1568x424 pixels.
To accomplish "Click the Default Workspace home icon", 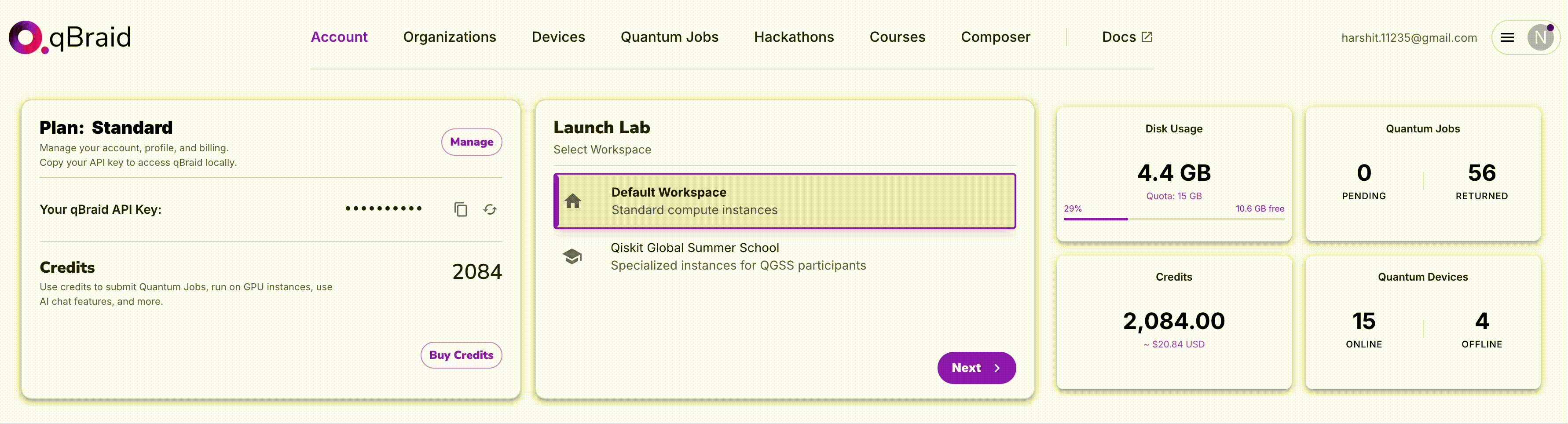I will (x=573, y=201).
